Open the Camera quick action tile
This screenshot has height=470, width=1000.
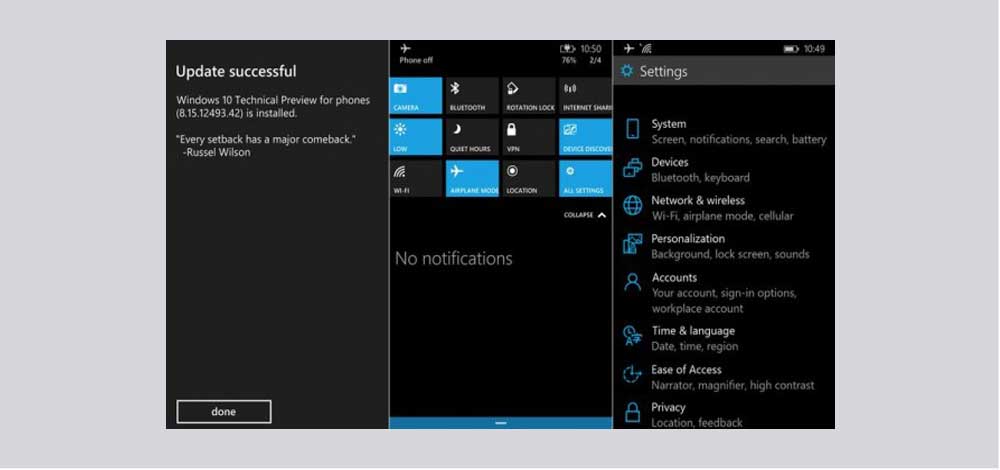[x=416, y=95]
